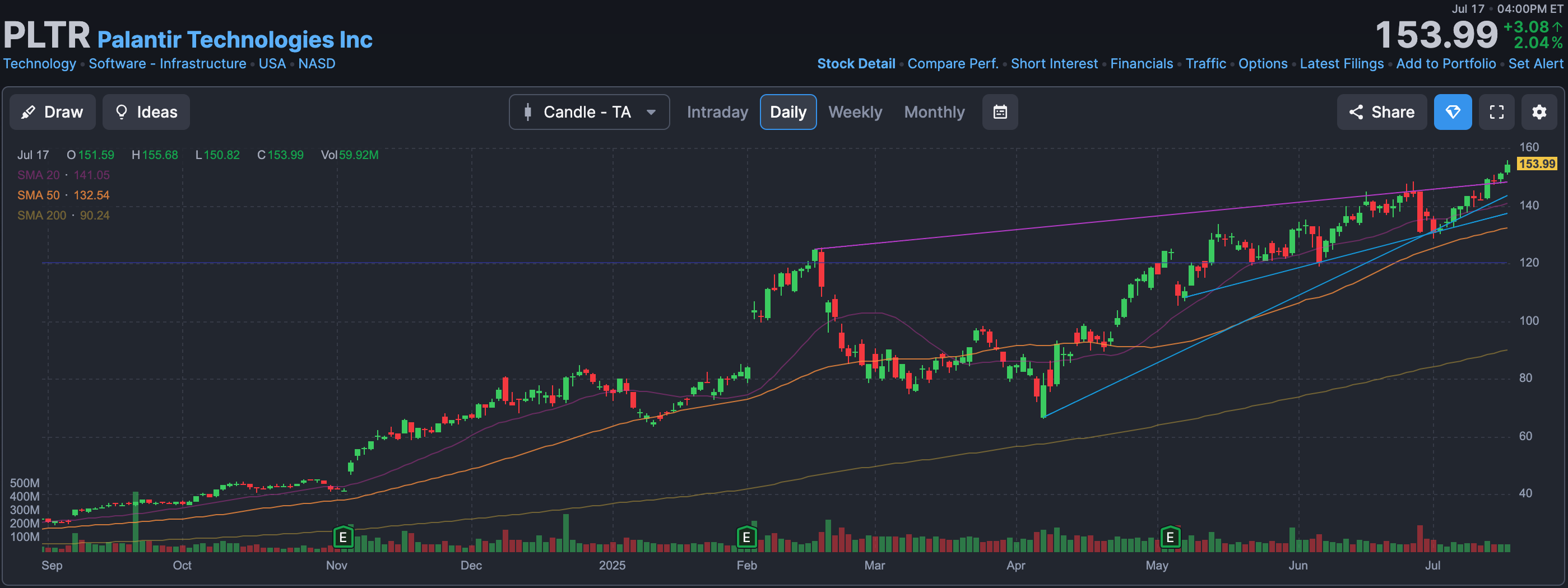Open the Traffic link
The width and height of the screenshot is (1568, 588).
pyautogui.click(x=1206, y=64)
